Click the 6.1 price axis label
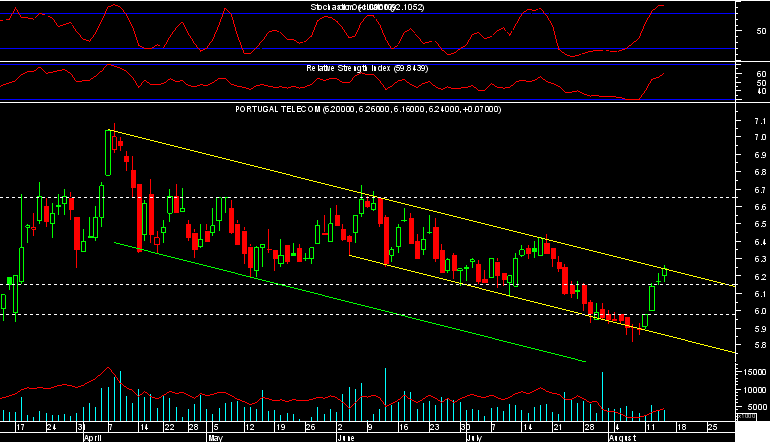The width and height of the screenshot is (770, 442). 760,294
